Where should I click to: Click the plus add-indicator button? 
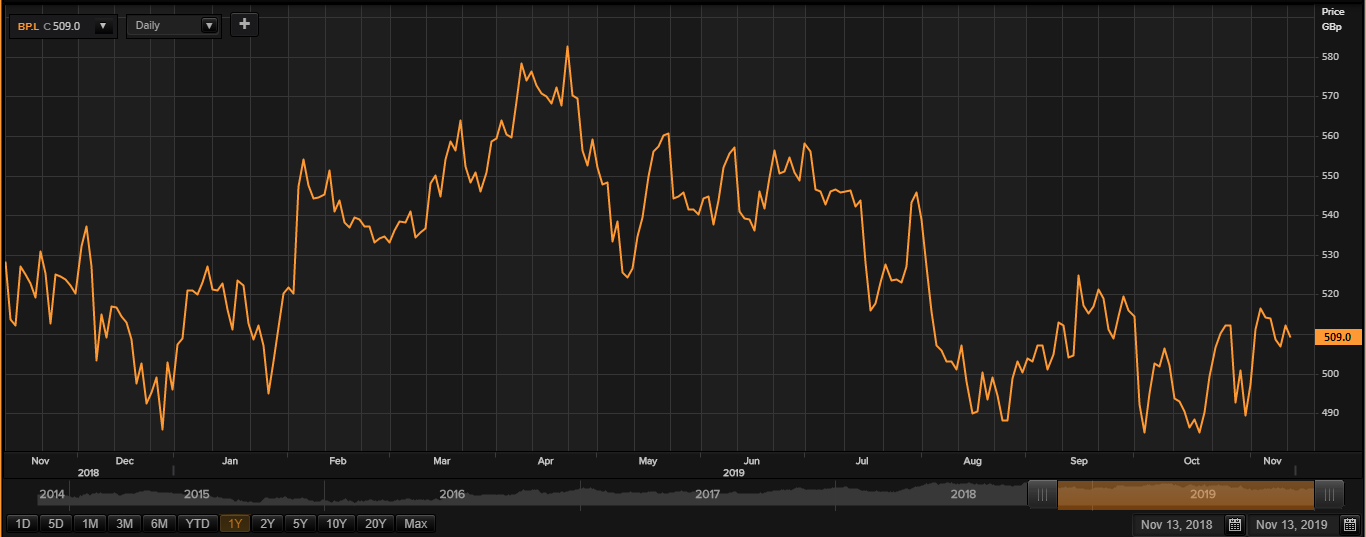[x=244, y=25]
